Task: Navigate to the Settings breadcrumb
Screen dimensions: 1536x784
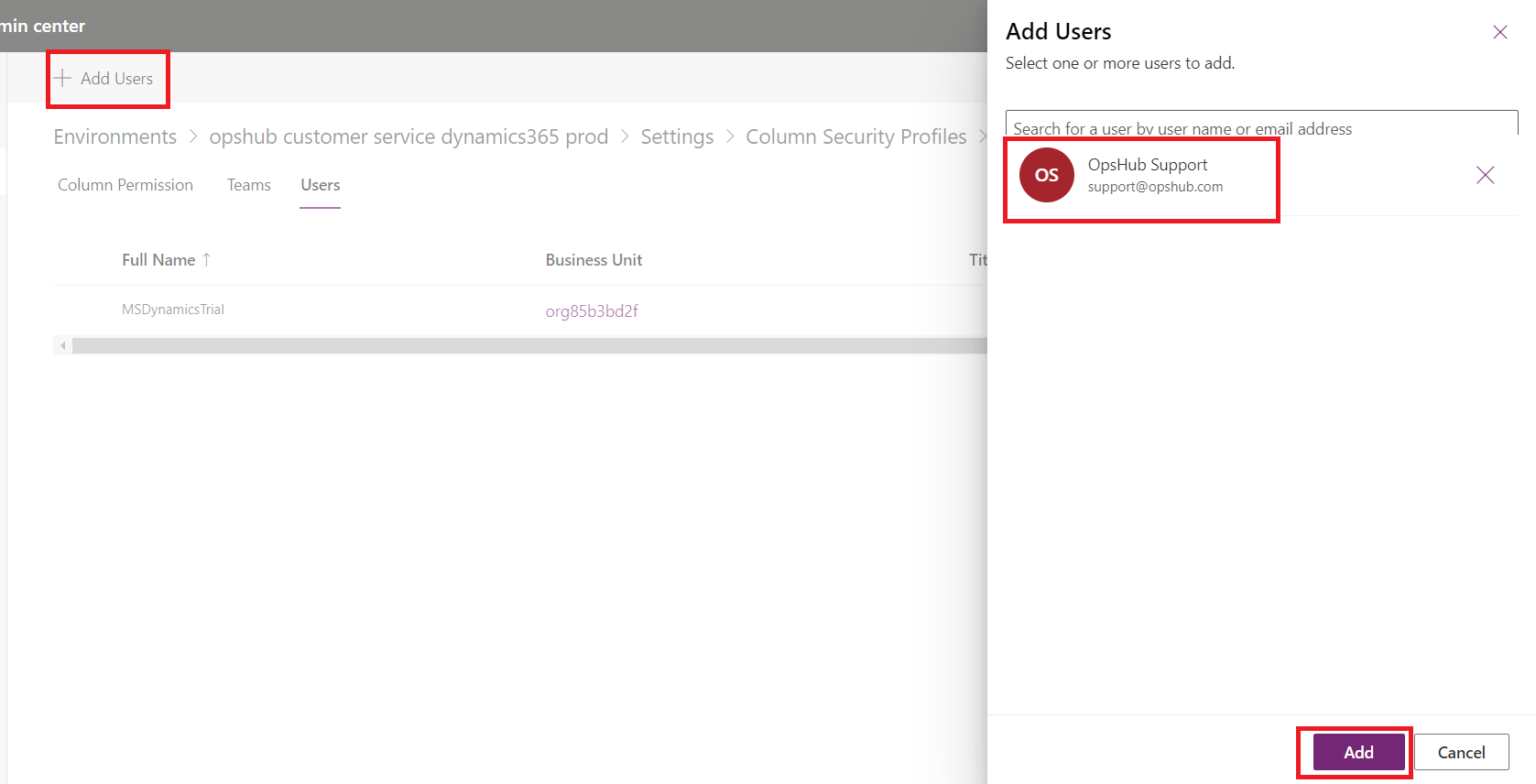Action: (676, 136)
